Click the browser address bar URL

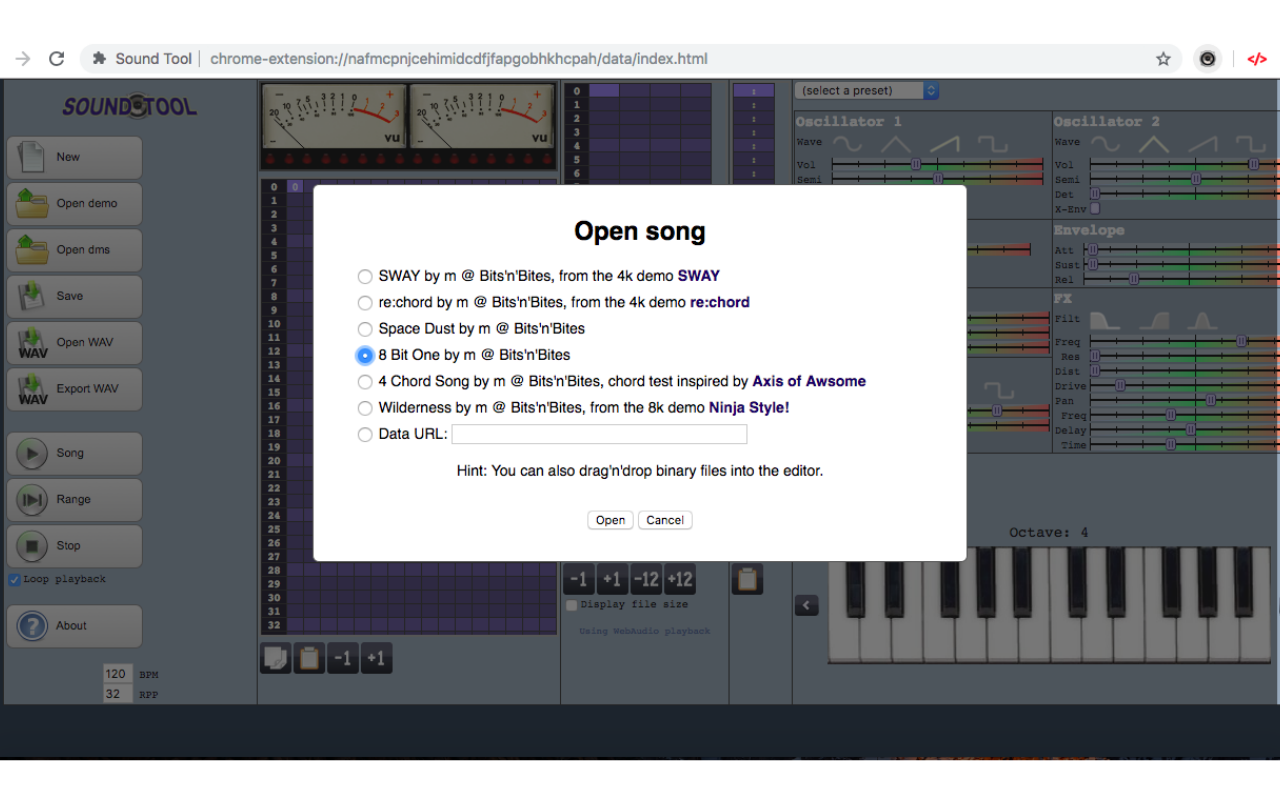pyautogui.click(x=459, y=59)
